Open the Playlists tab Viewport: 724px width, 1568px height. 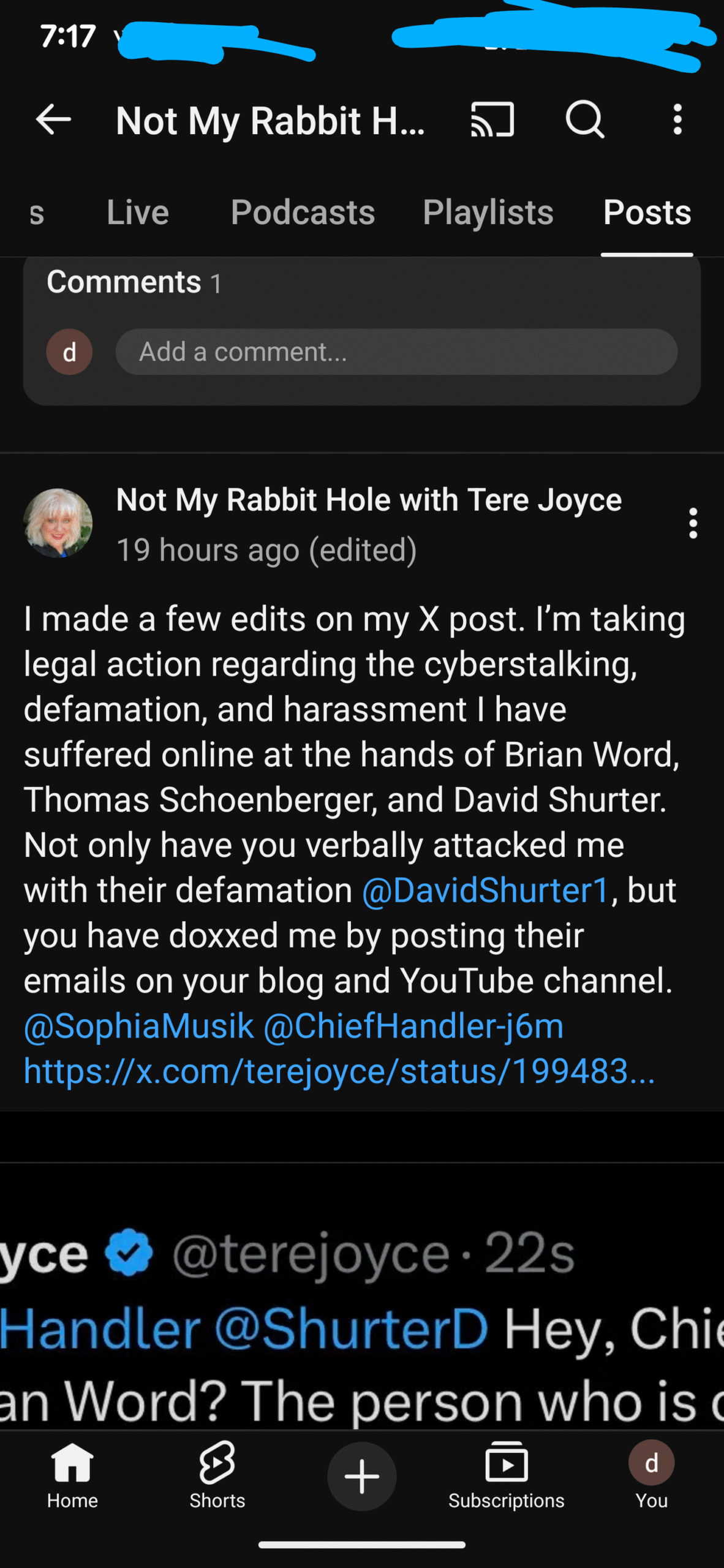[x=488, y=213]
